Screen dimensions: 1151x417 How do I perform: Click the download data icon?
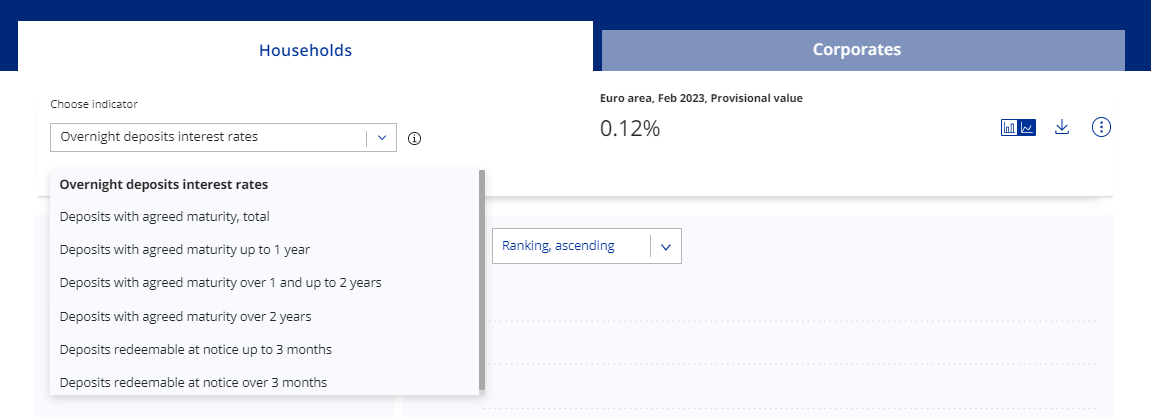pos(1062,127)
